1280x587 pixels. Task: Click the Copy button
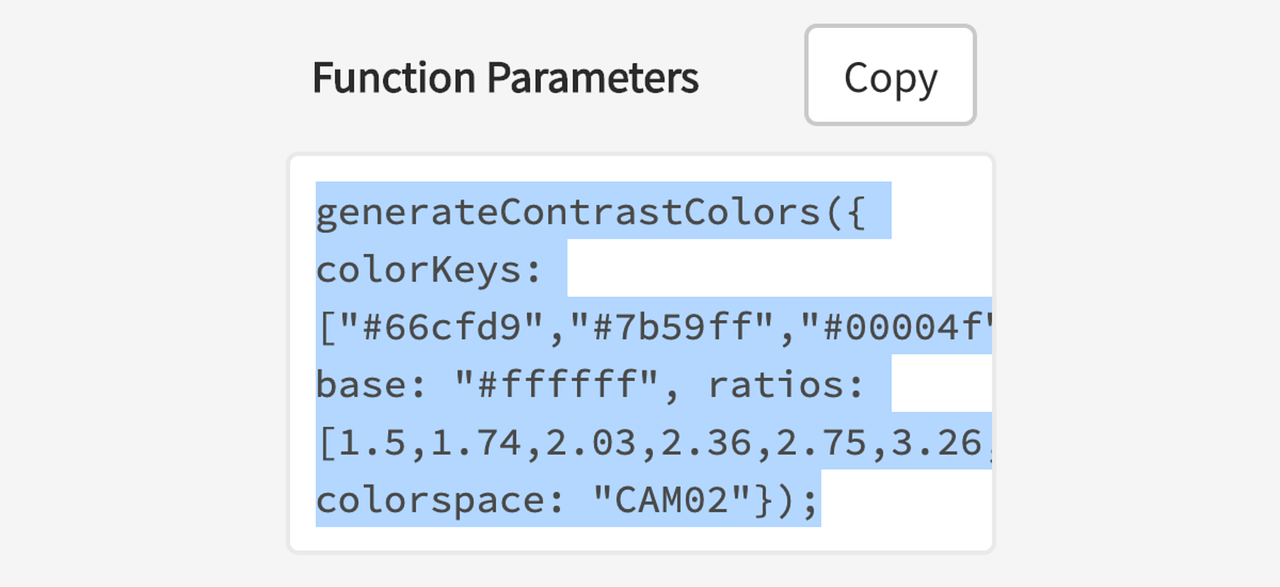tap(889, 75)
